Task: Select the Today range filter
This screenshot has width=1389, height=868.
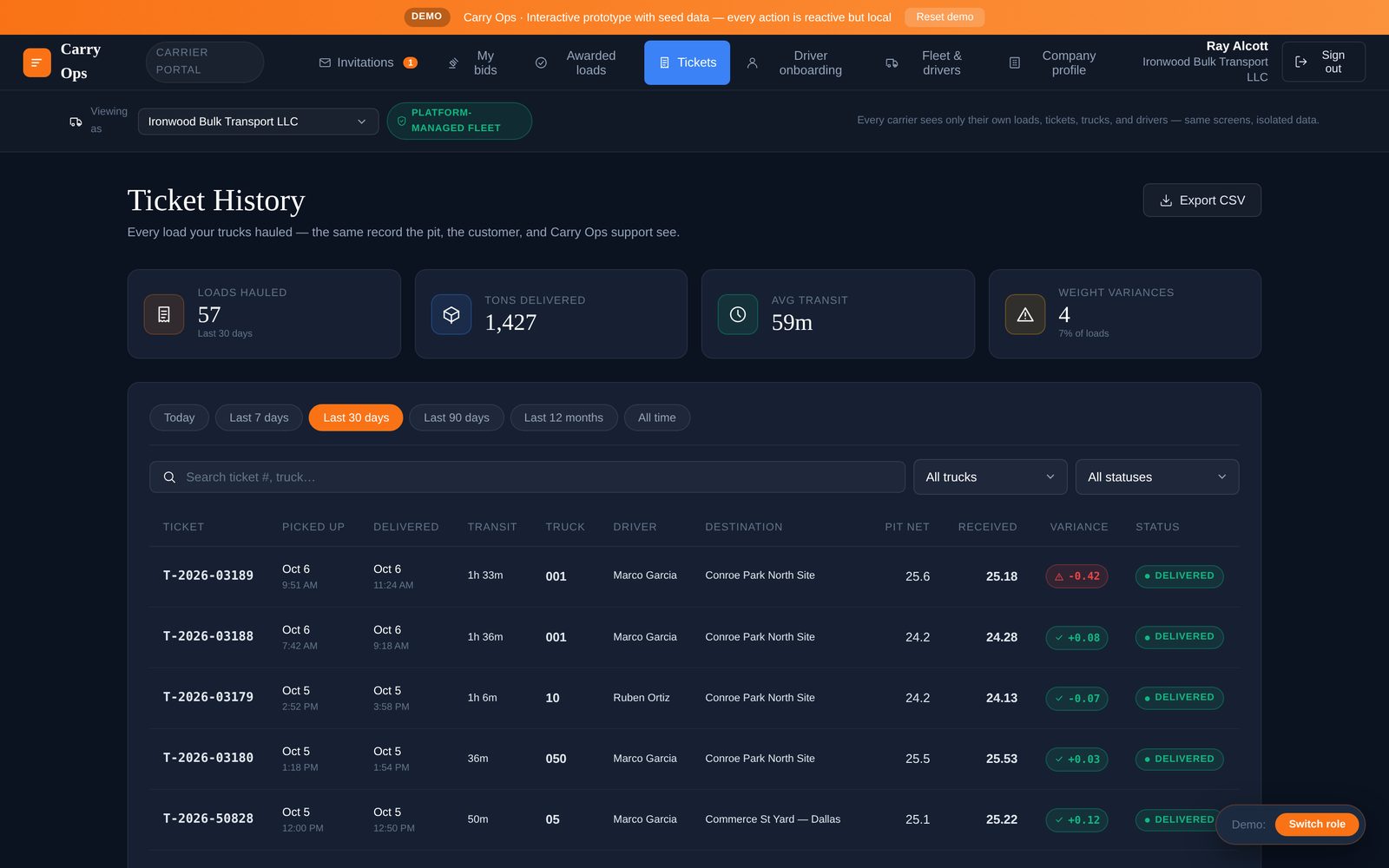Action: coord(179,418)
